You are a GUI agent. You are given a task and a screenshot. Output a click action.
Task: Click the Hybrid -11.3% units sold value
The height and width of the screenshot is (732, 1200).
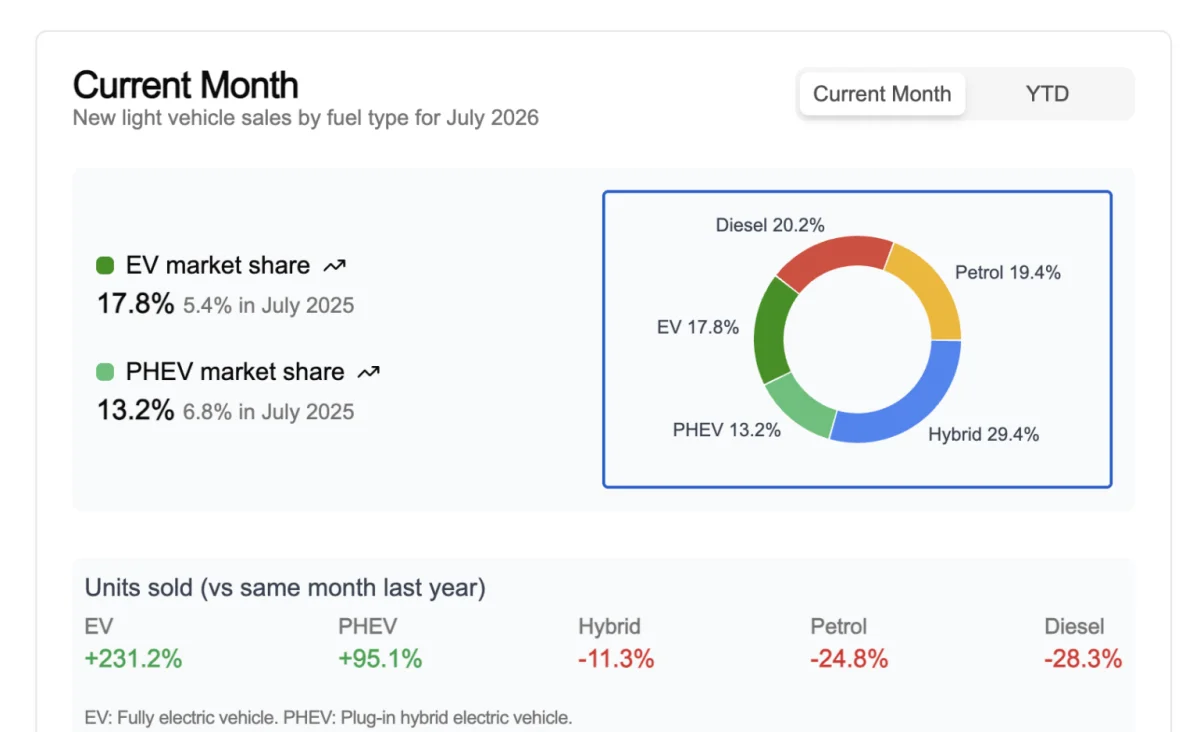point(616,659)
